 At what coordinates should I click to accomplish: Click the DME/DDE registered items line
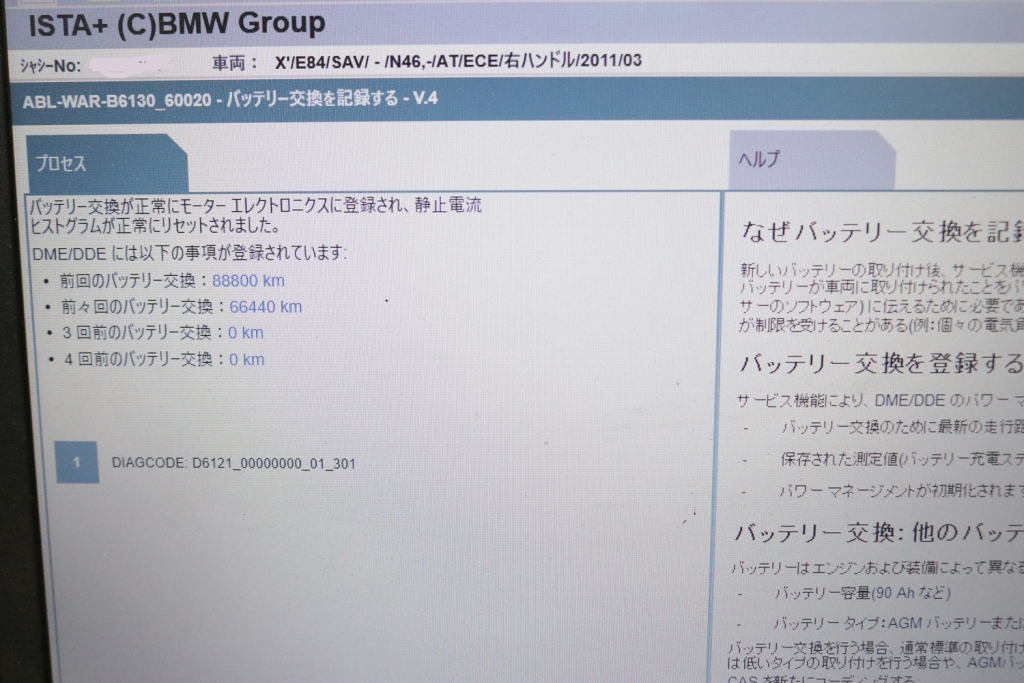coord(189,253)
